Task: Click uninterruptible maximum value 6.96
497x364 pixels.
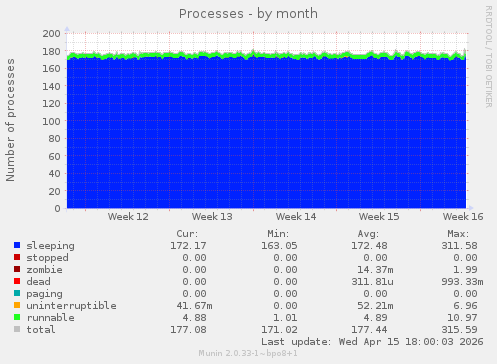Action: pos(466,306)
